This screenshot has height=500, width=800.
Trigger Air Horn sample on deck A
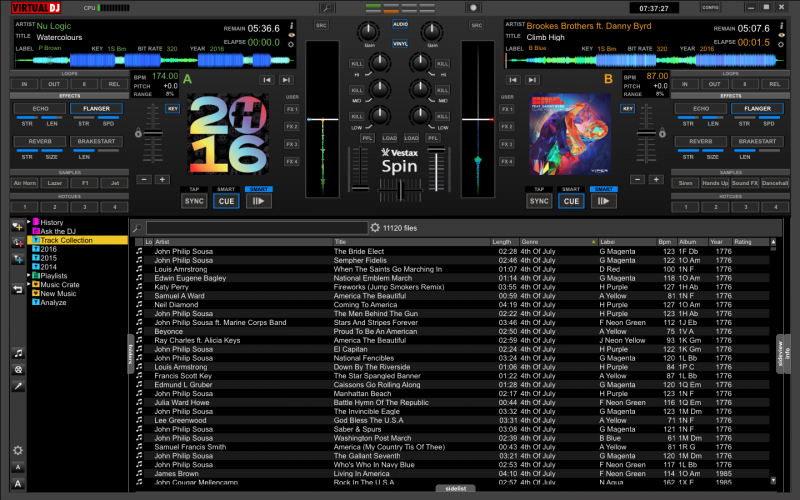tap(25, 183)
